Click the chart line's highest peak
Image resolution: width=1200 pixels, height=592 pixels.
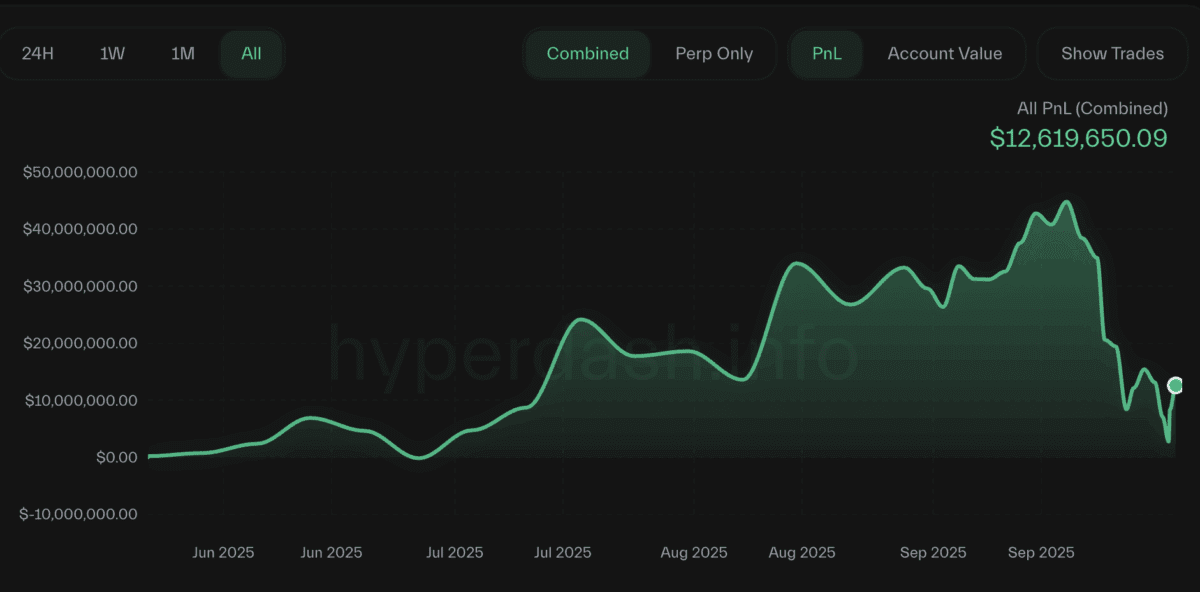click(1066, 202)
